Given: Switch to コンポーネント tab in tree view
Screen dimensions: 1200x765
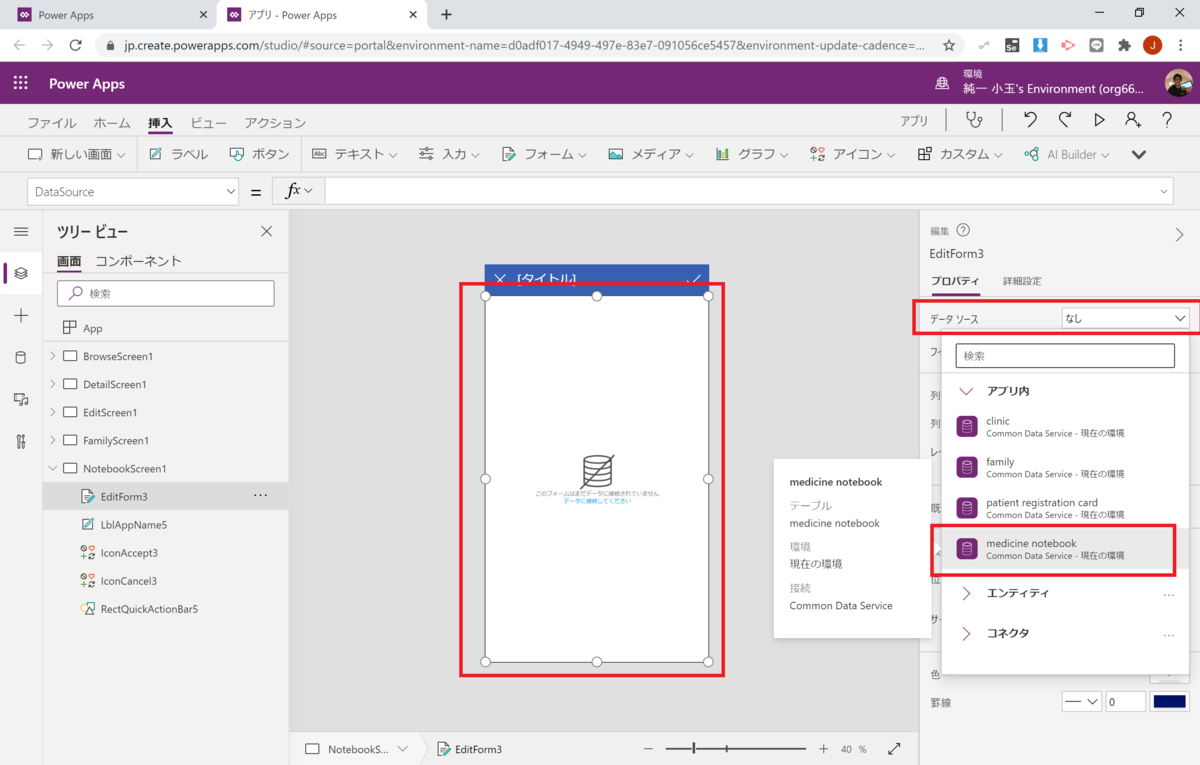Looking at the screenshot, I should (x=138, y=261).
